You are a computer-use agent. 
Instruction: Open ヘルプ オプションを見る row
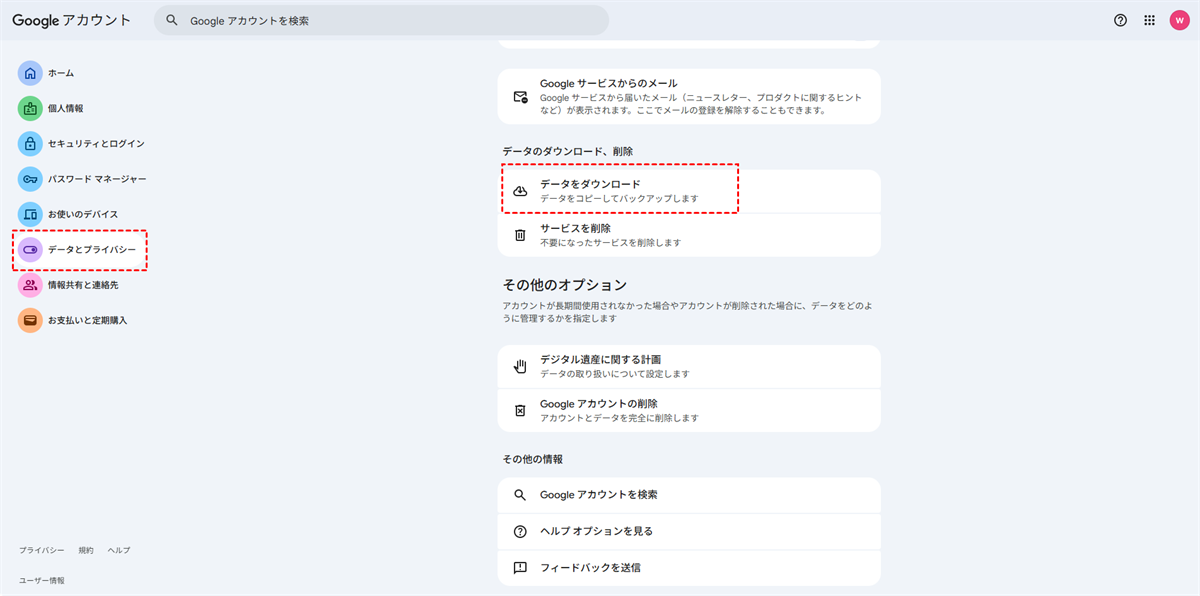click(x=689, y=531)
